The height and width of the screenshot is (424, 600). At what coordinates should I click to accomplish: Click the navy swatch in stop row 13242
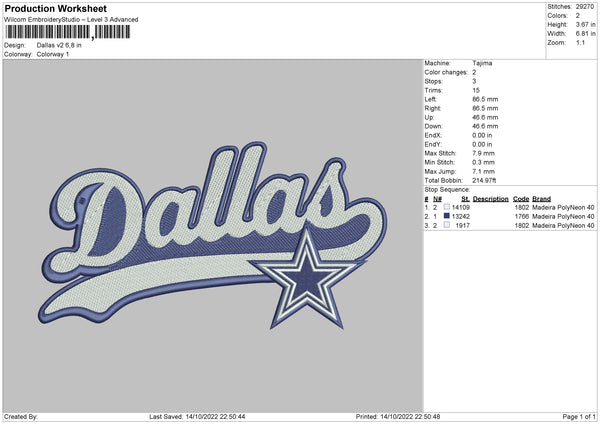coord(447,216)
